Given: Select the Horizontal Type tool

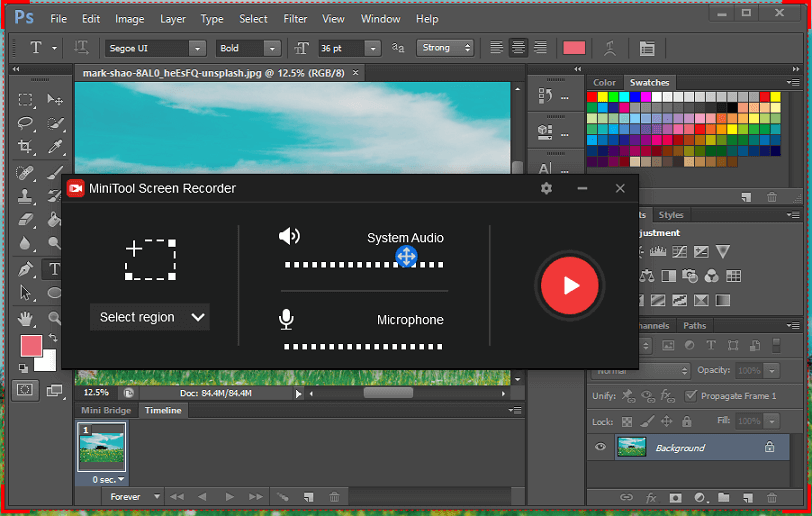Looking at the screenshot, I should 54,269.
